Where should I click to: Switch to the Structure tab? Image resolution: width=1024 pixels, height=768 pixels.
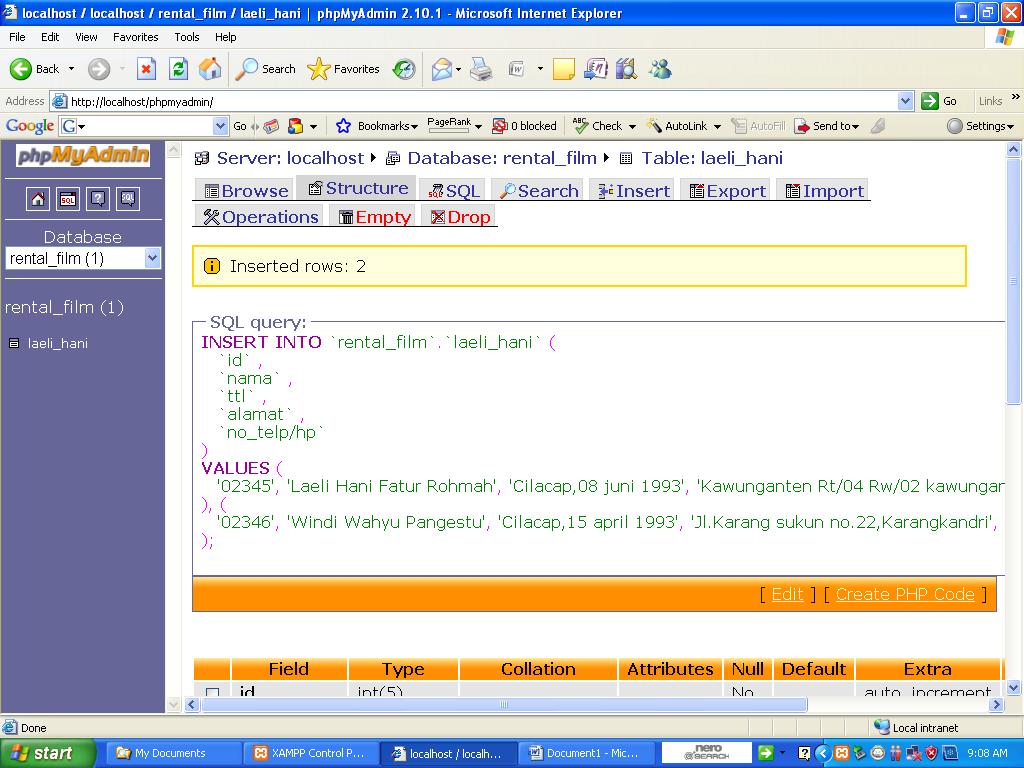coord(358,188)
